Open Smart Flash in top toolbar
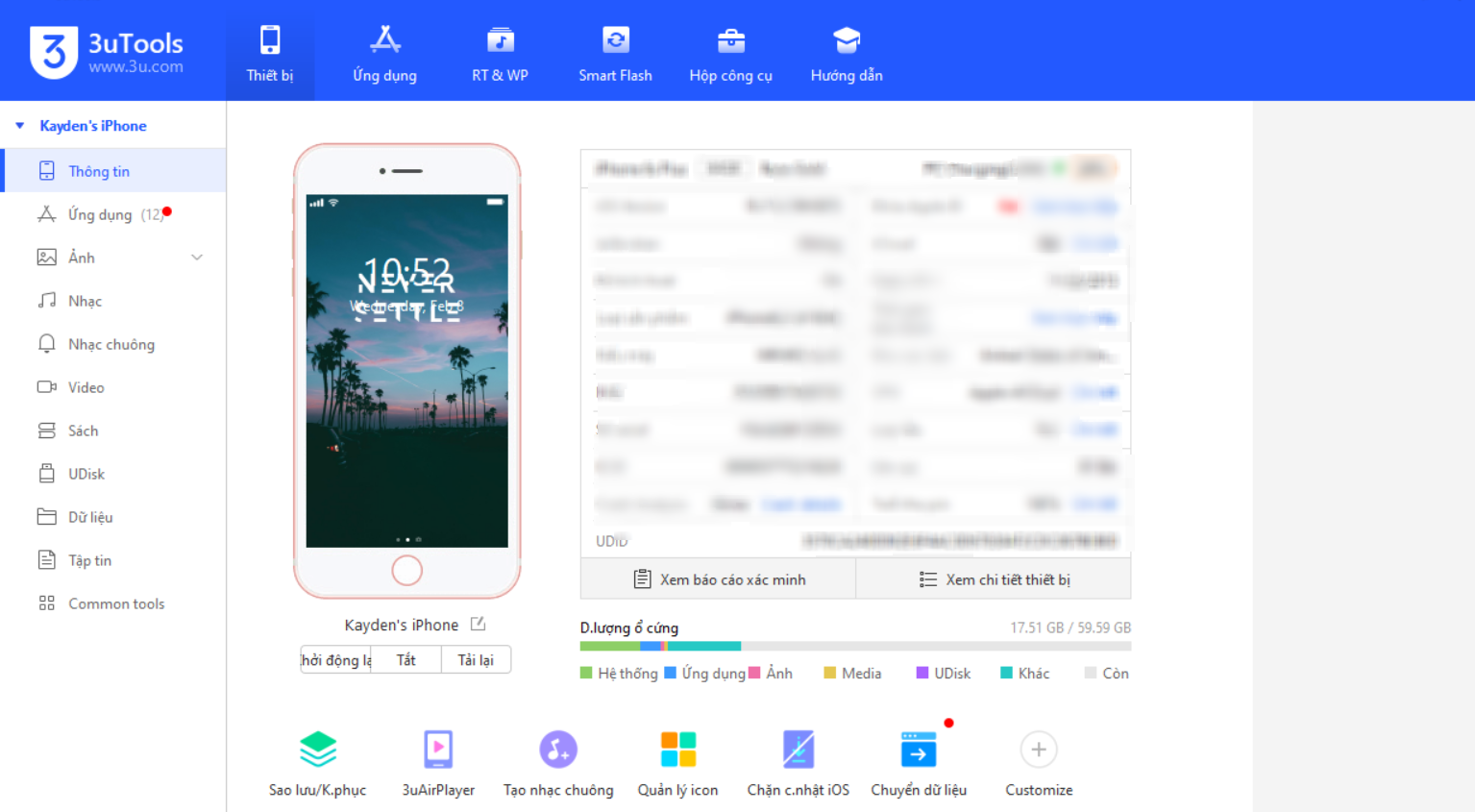Viewport: 1475px width, 812px height. pyautogui.click(x=615, y=53)
